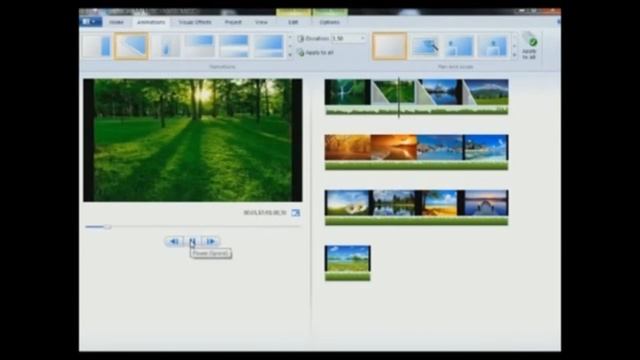
Task: Pick the highlighted diagonal wipe transition thumbnail
Action: [x=131, y=46]
